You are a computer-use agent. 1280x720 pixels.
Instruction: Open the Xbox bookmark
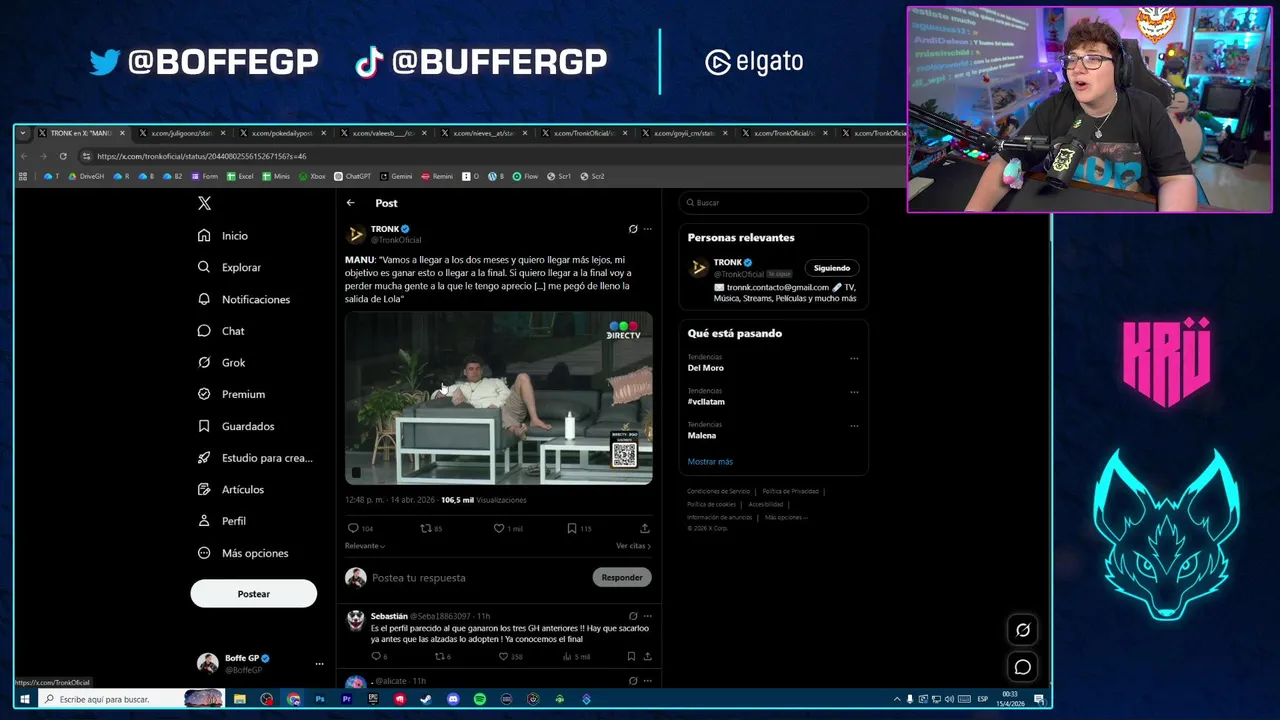[312, 176]
